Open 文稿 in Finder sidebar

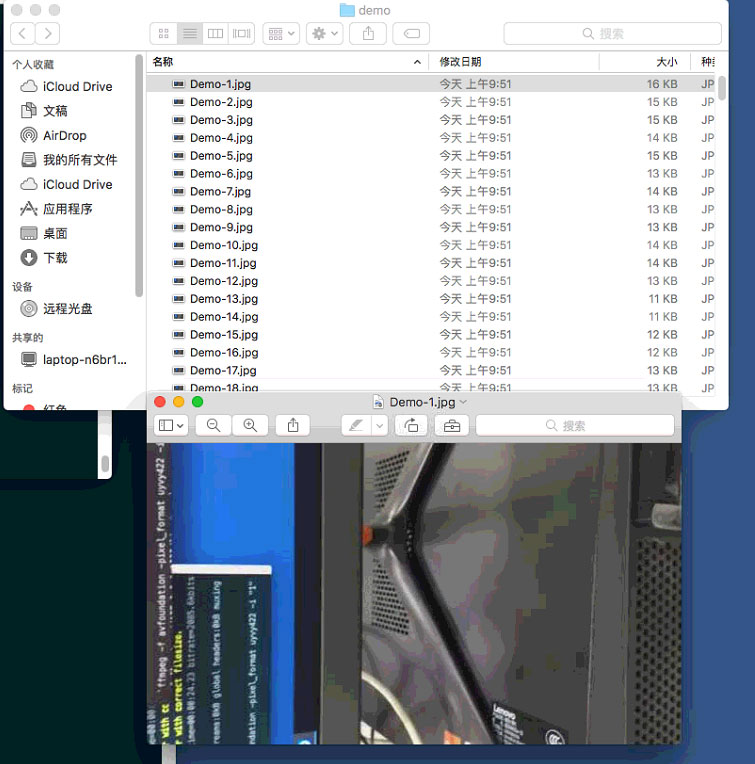click(x=44, y=111)
